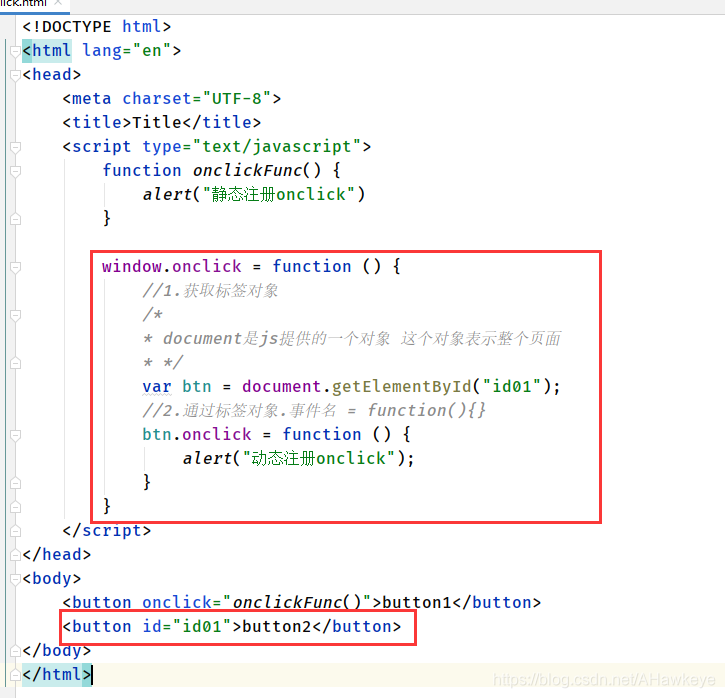Click the var keyword before btn
The width and height of the screenshot is (725, 698).
[x=157, y=386]
